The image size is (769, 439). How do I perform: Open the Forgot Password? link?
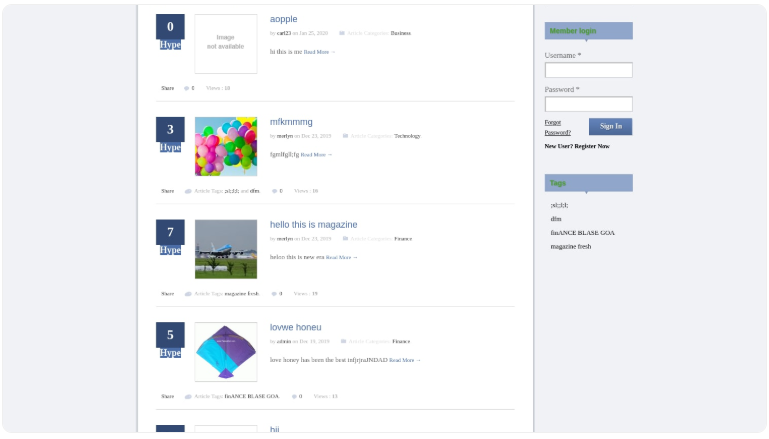[558, 128]
